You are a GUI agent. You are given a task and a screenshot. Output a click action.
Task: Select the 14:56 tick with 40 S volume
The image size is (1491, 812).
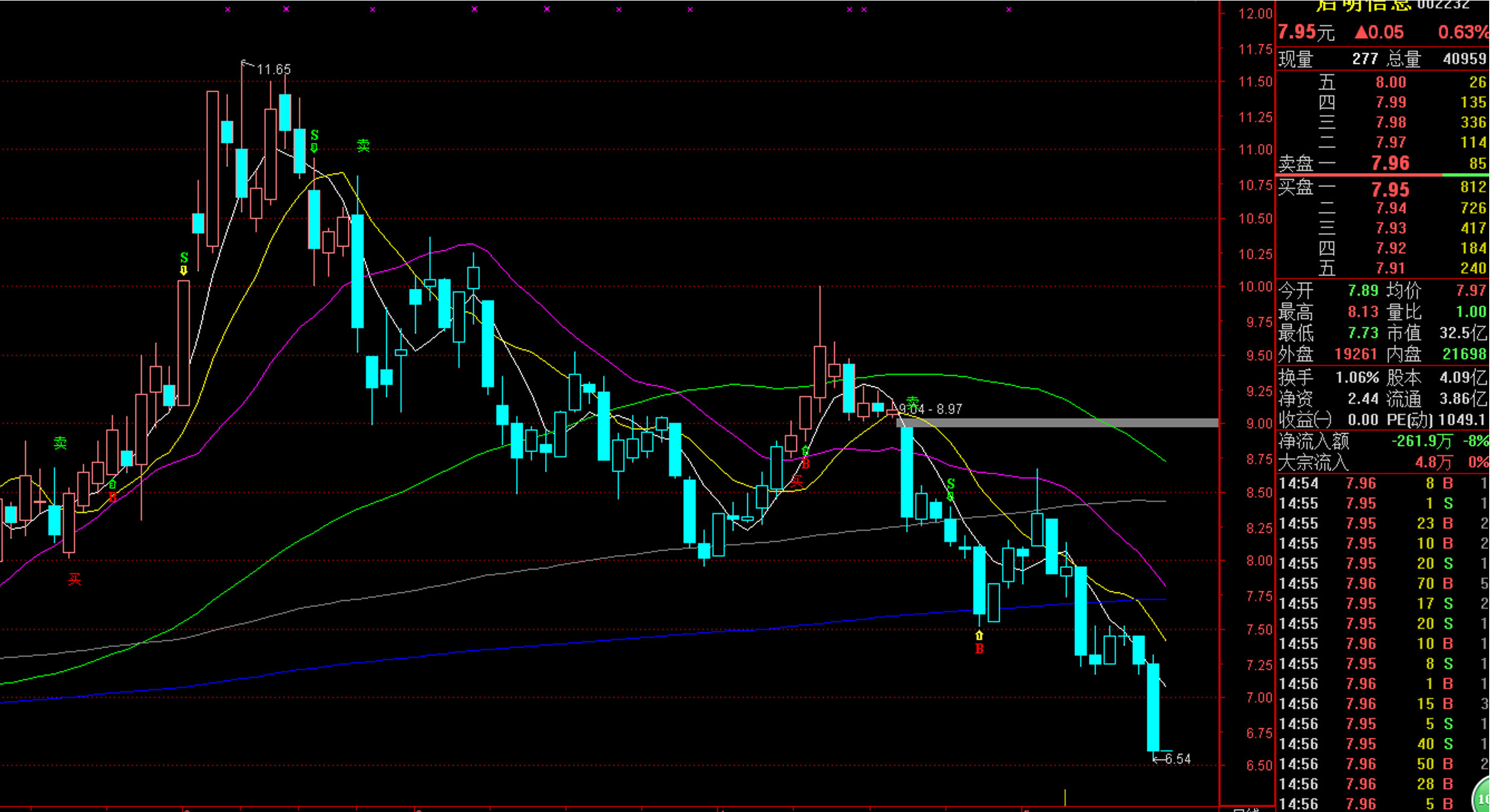[1383, 744]
